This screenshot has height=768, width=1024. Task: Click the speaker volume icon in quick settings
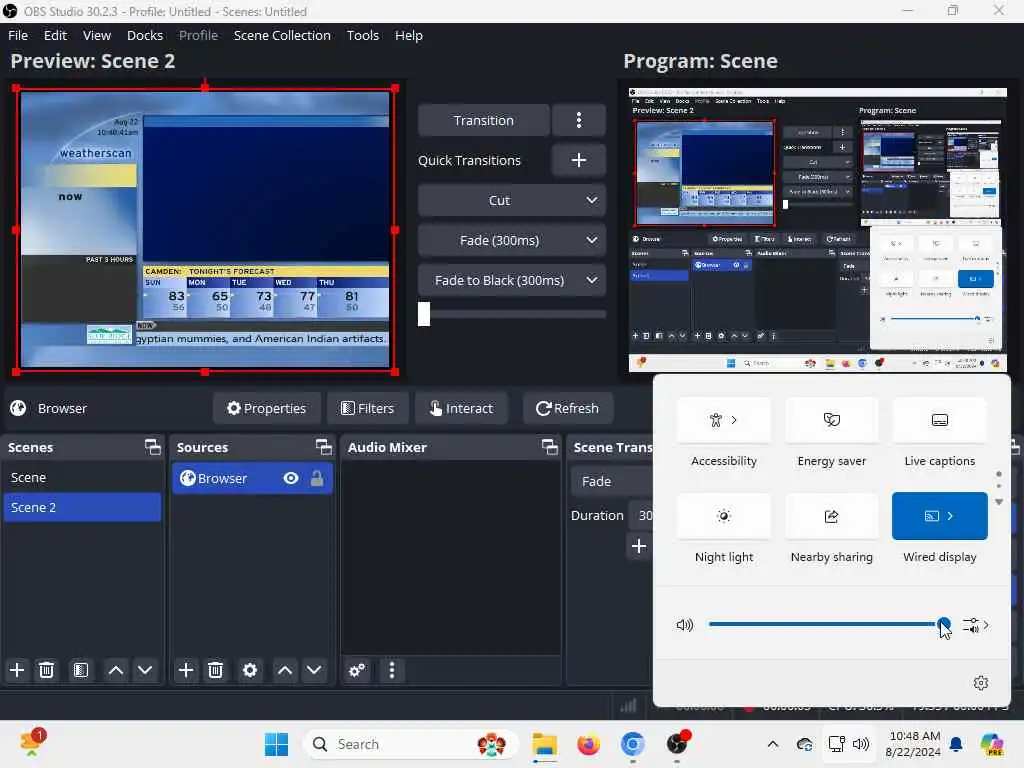[684, 625]
